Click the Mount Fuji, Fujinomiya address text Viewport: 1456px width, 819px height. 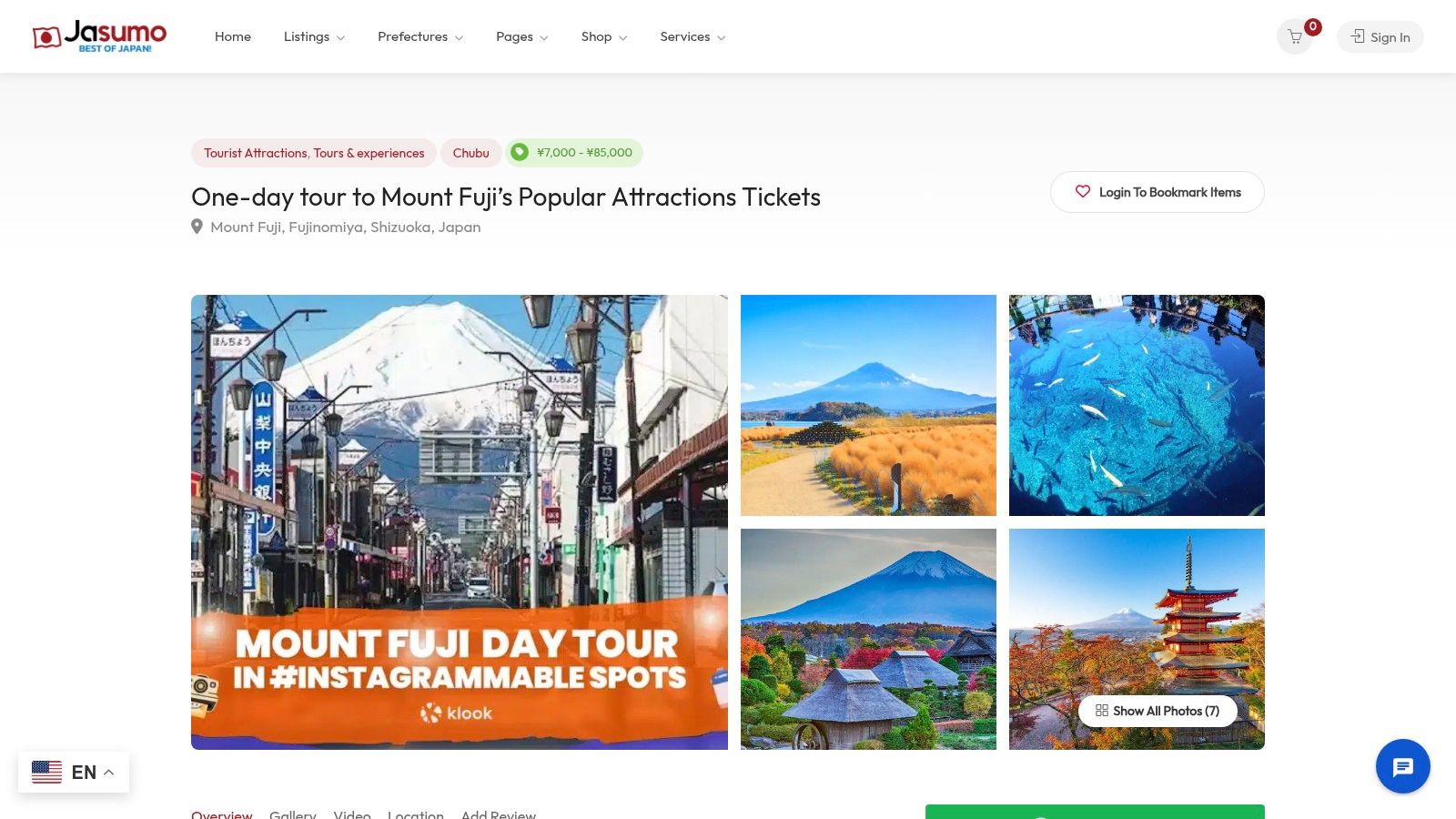point(346,227)
